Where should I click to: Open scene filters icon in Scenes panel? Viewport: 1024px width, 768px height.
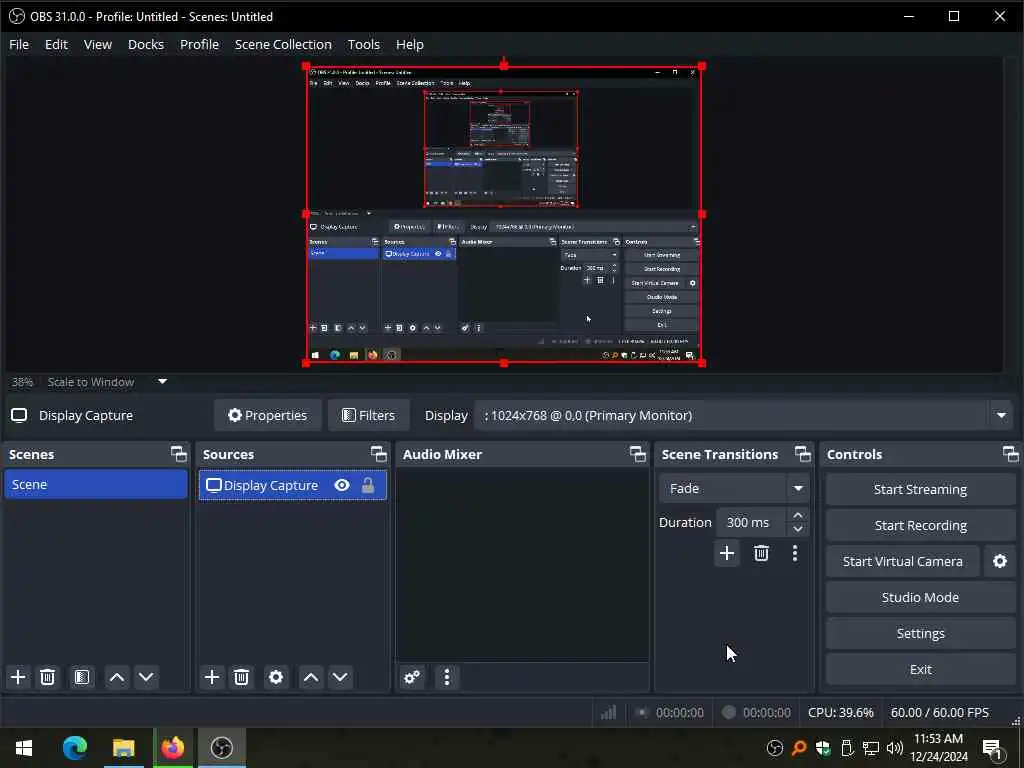[x=82, y=677]
